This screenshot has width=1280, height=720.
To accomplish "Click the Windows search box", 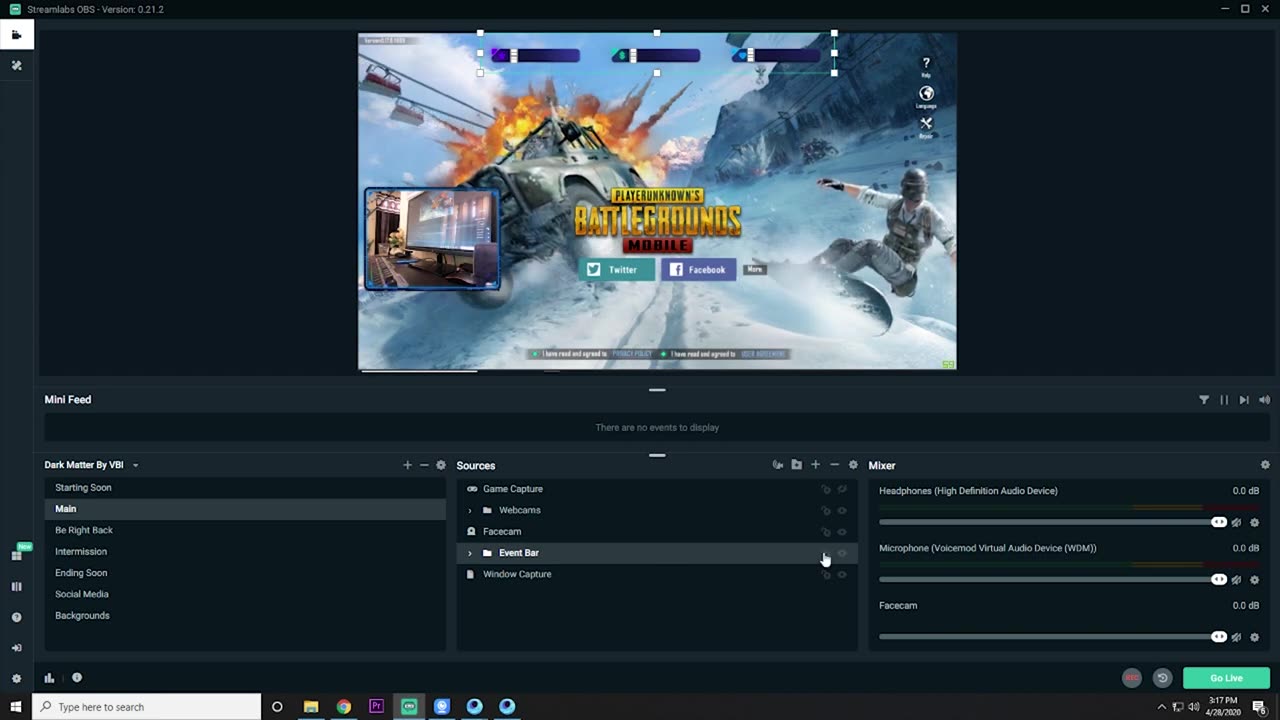I will click(x=147, y=707).
